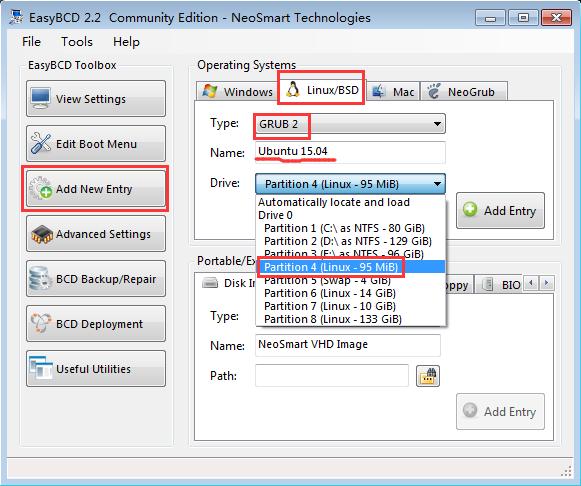Open Advanced Settings
The height and width of the screenshot is (486, 581).
point(96,234)
